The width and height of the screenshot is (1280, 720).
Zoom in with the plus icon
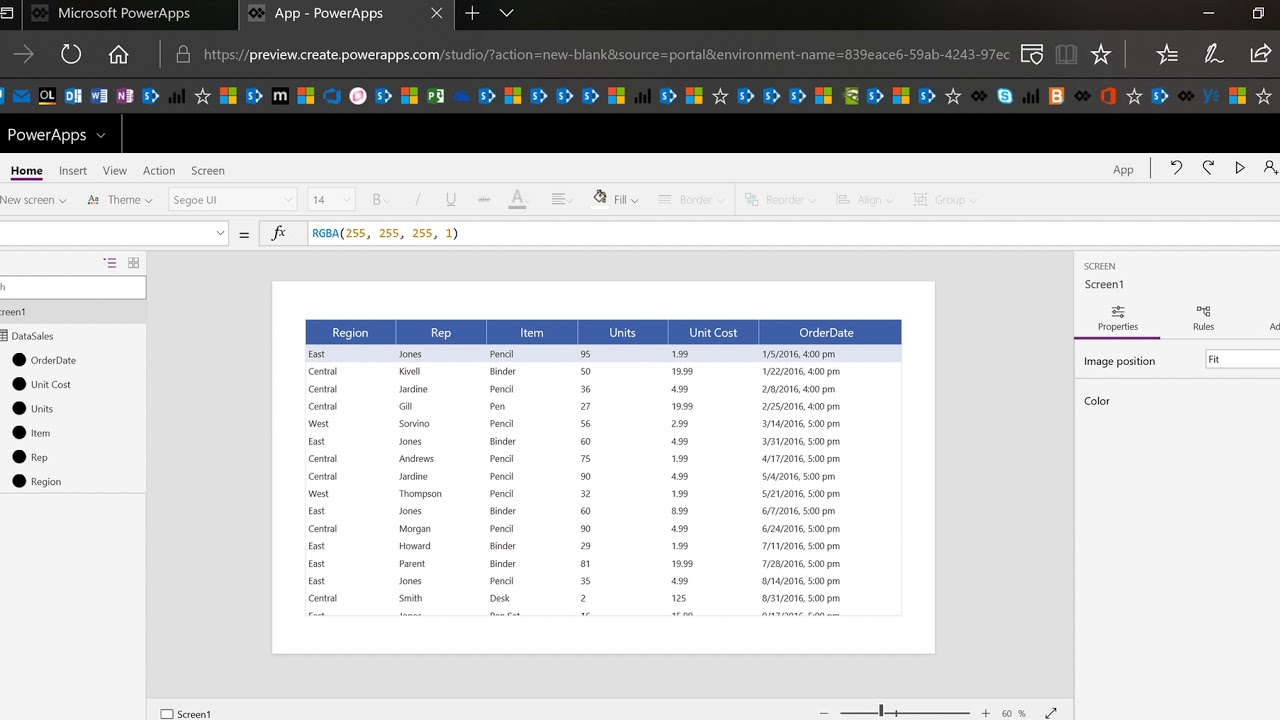click(985, 713)
